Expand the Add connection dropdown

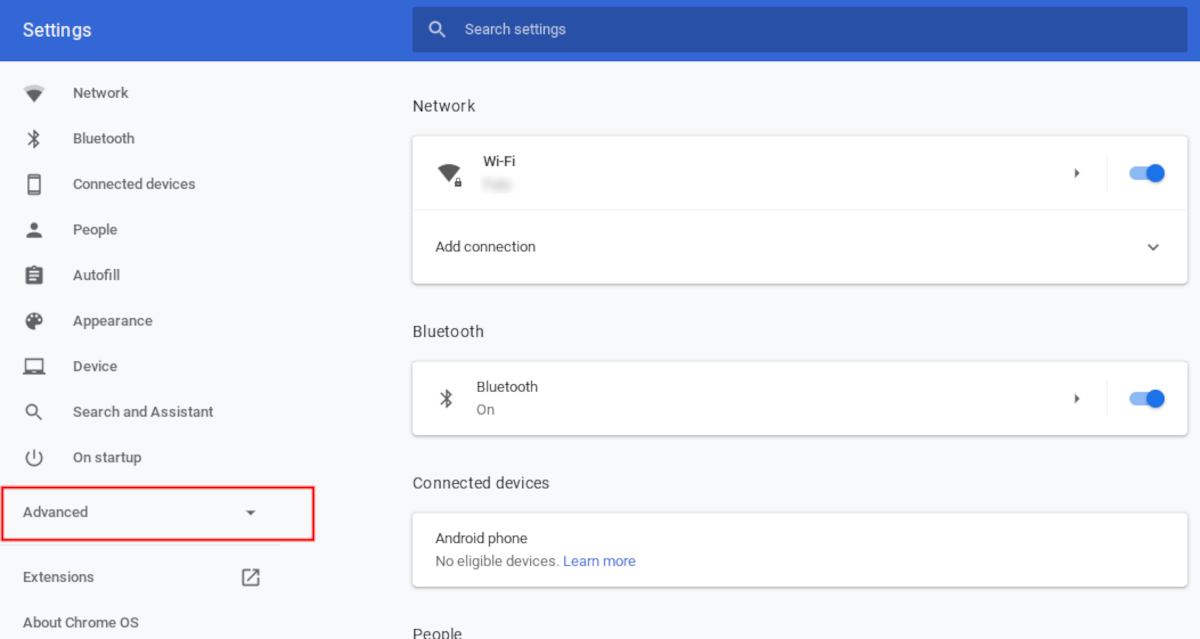tap(1153, 247)
